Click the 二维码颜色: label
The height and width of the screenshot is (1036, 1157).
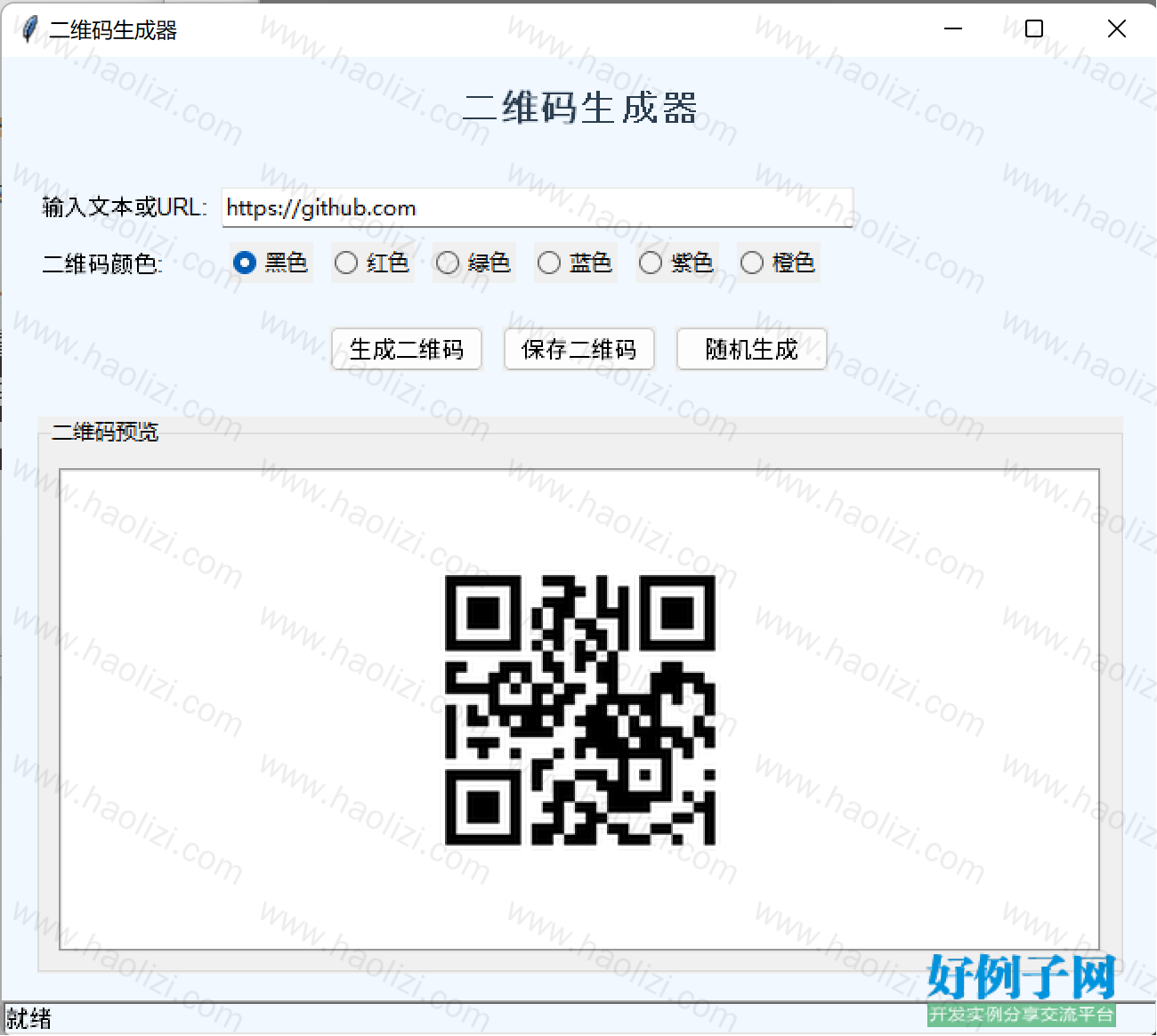pyautogui.click(x=102, y=263)
